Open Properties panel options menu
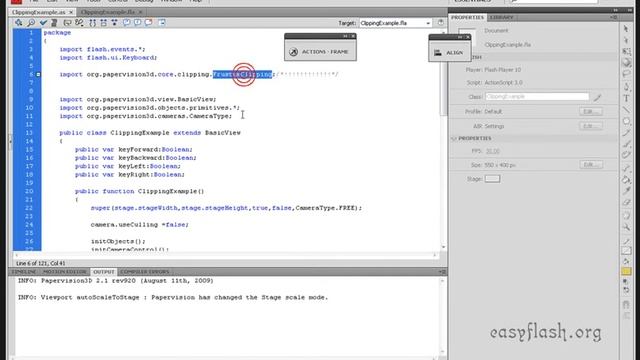 [613, 18]
